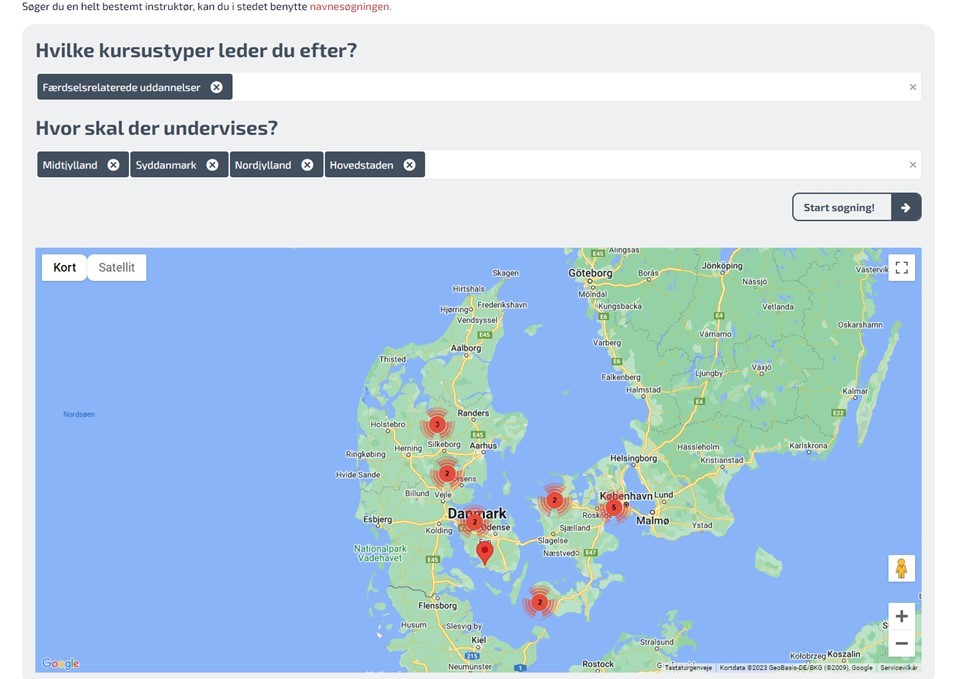Remove the Hovedstaden region tag

pyautogui.click(x=409, y=165)
